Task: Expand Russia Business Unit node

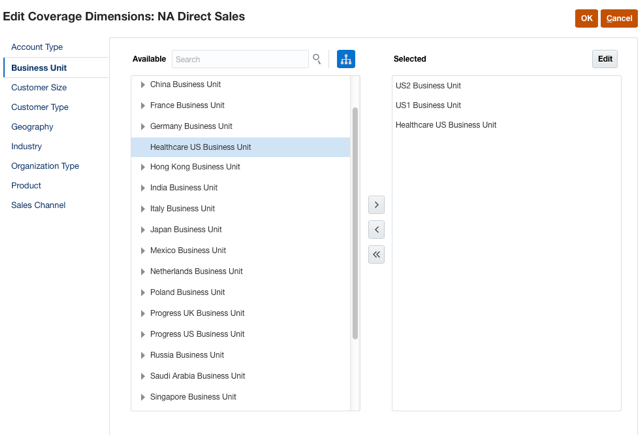Action: [x=143, y=355]
